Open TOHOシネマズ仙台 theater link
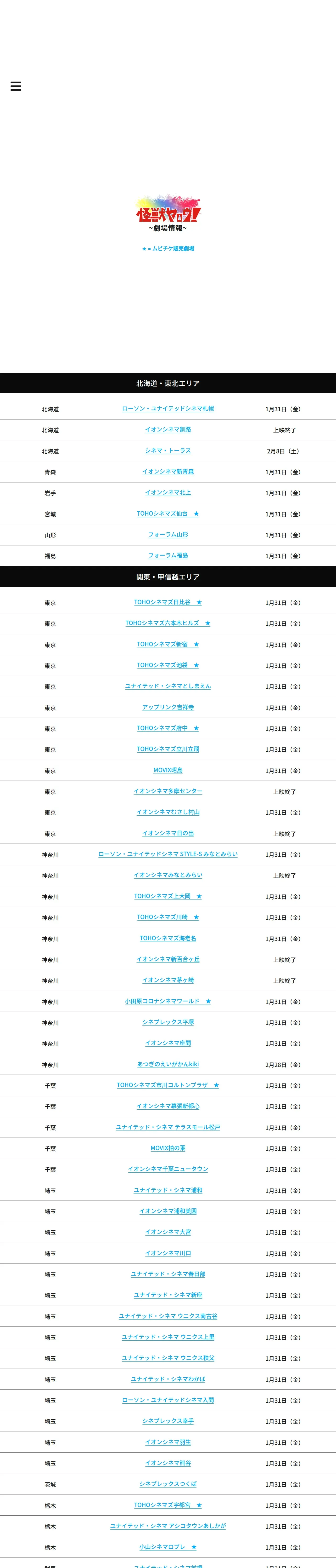 (x=168, y=514)
